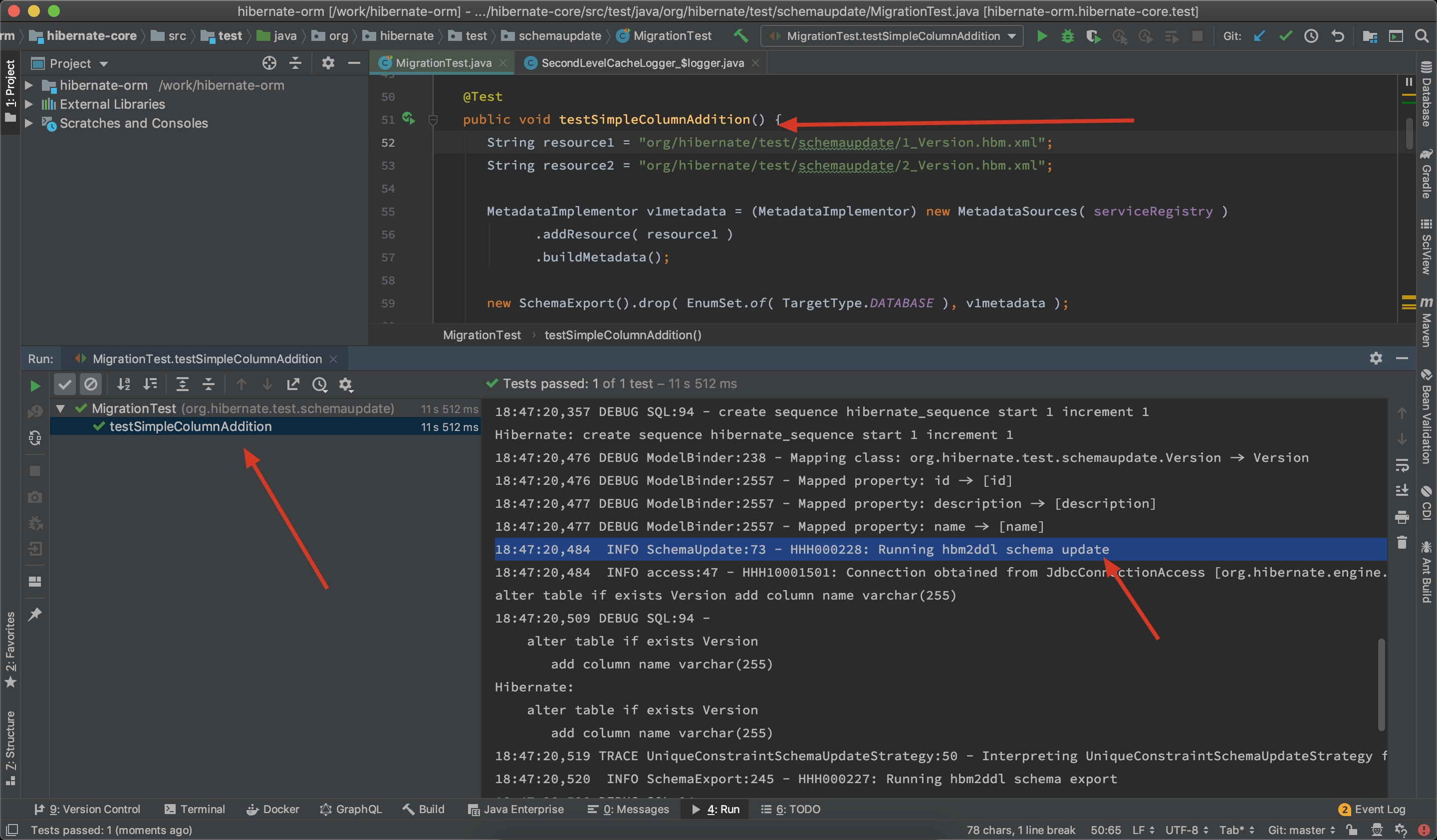
Task: Toggle show passed tests checkmark button
Action: 64,384
